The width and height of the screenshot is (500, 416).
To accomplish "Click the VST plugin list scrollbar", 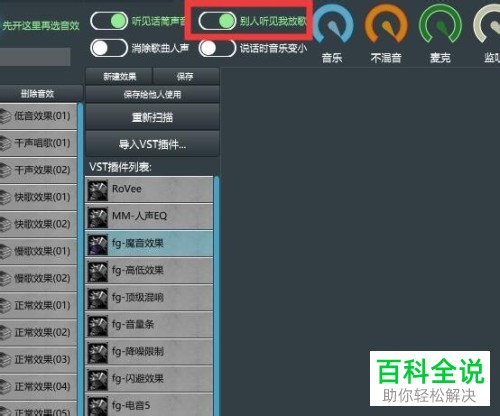I will (217, 296).
